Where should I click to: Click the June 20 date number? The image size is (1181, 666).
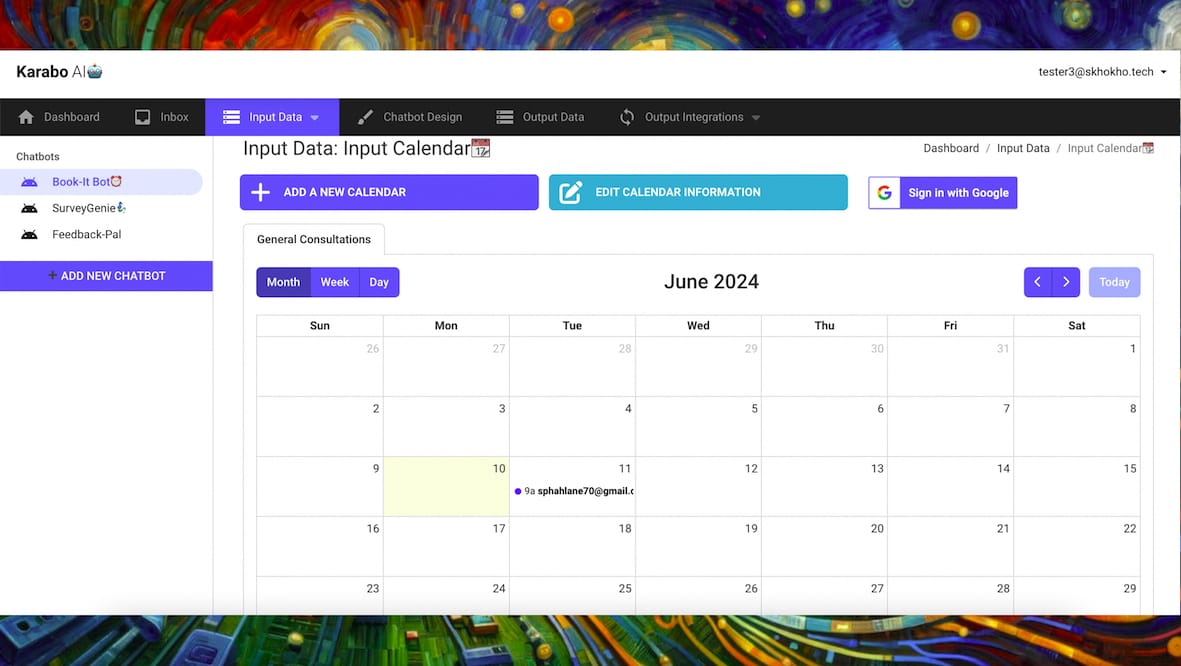coord(877,529)
